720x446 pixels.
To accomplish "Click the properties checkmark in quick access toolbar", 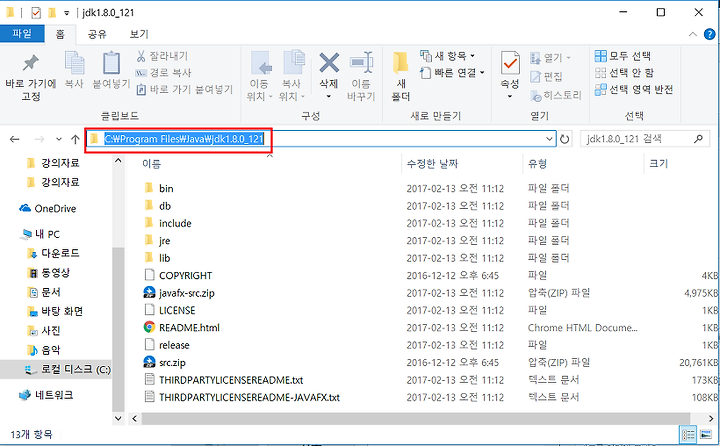I will (x=36, y=13).
